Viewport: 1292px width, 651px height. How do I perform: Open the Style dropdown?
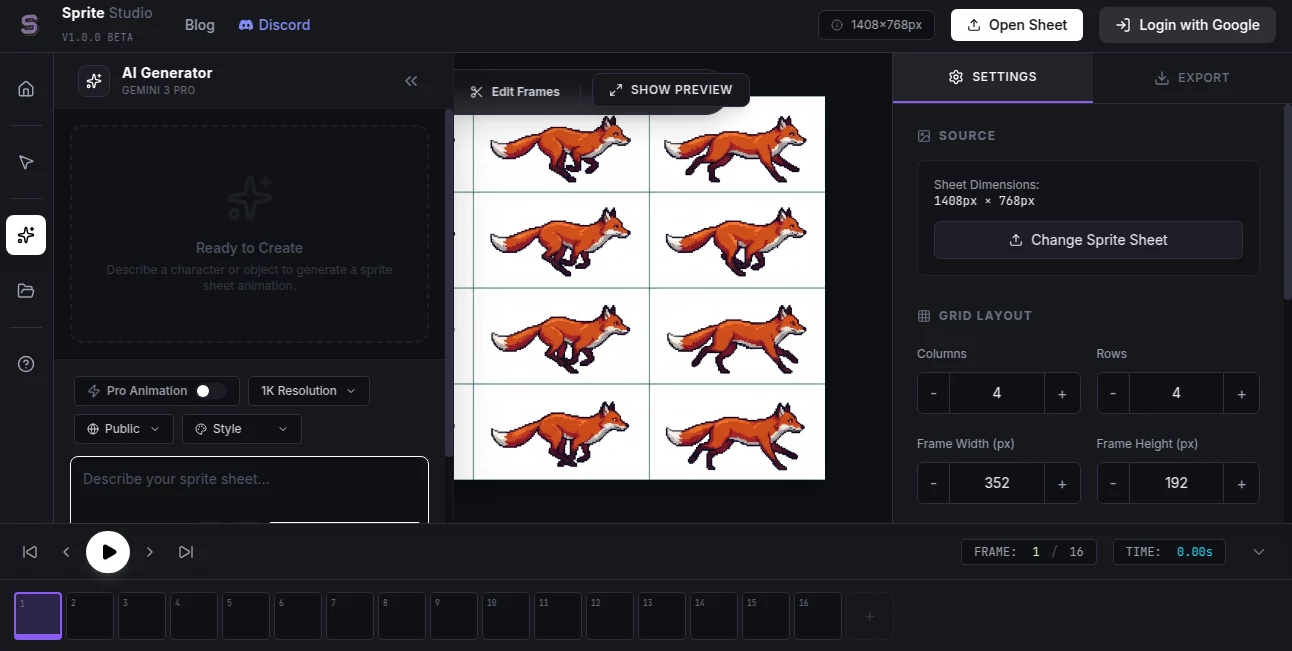click(240, 428)
